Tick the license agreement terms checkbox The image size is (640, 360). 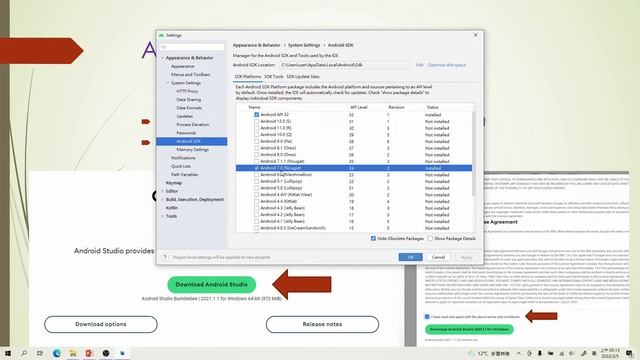tap(427, 316)
